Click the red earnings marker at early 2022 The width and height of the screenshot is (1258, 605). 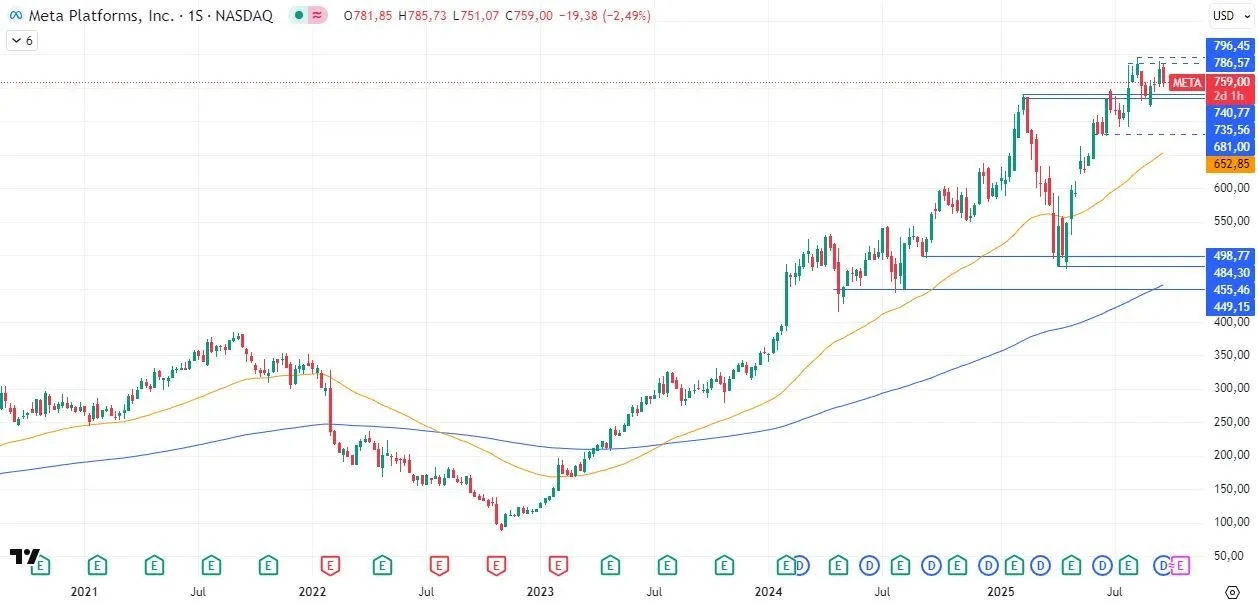[328, 566]
